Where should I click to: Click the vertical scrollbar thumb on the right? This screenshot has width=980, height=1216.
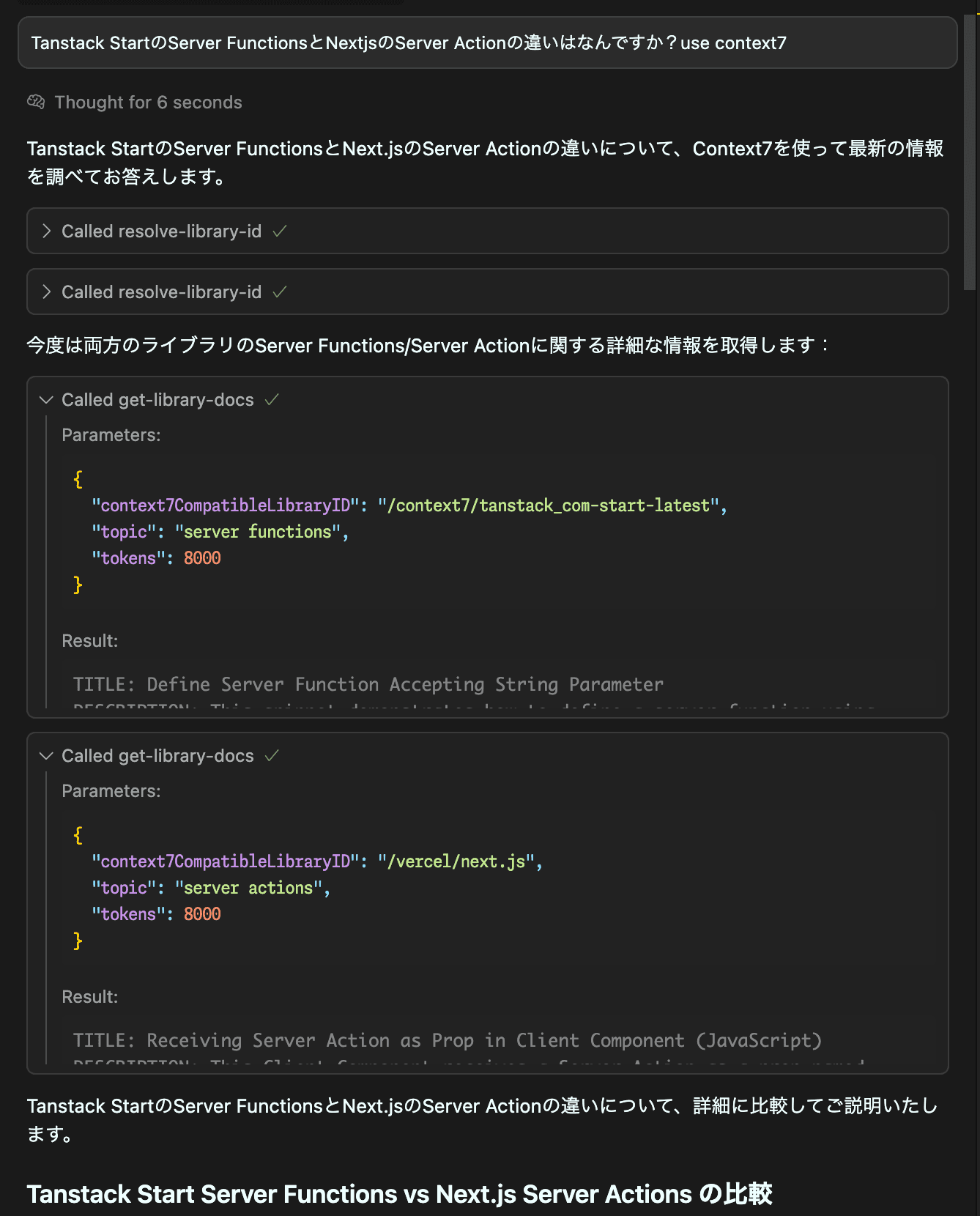pos(970,154)
